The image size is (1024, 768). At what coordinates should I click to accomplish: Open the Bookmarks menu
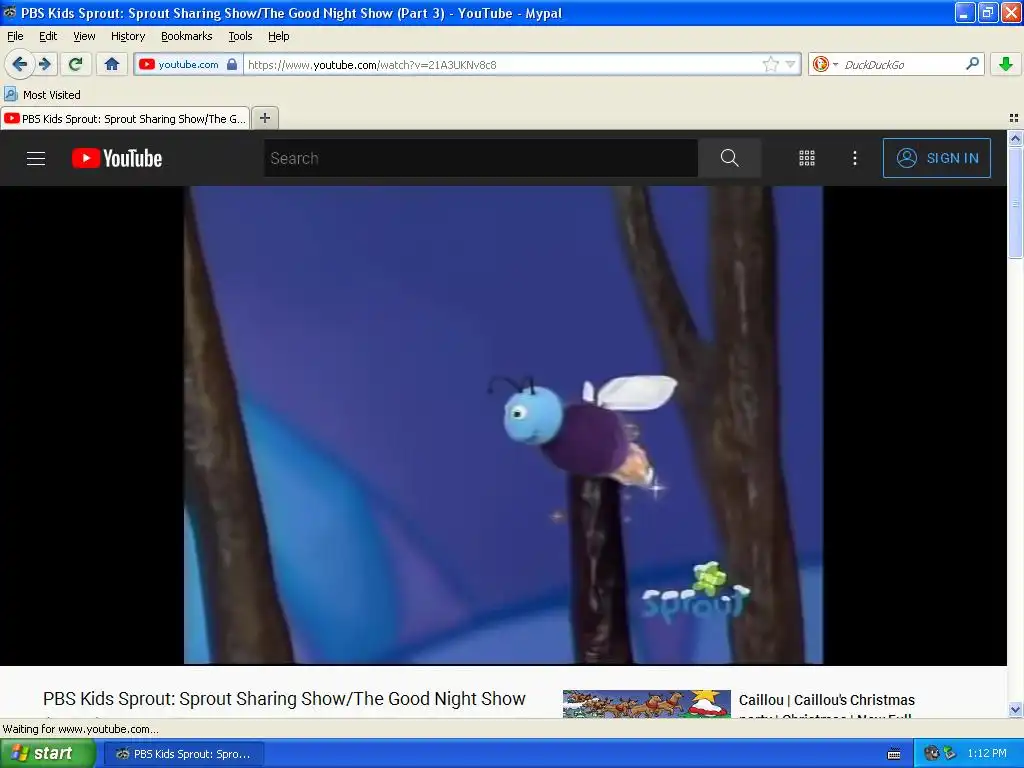click(187, 36)
